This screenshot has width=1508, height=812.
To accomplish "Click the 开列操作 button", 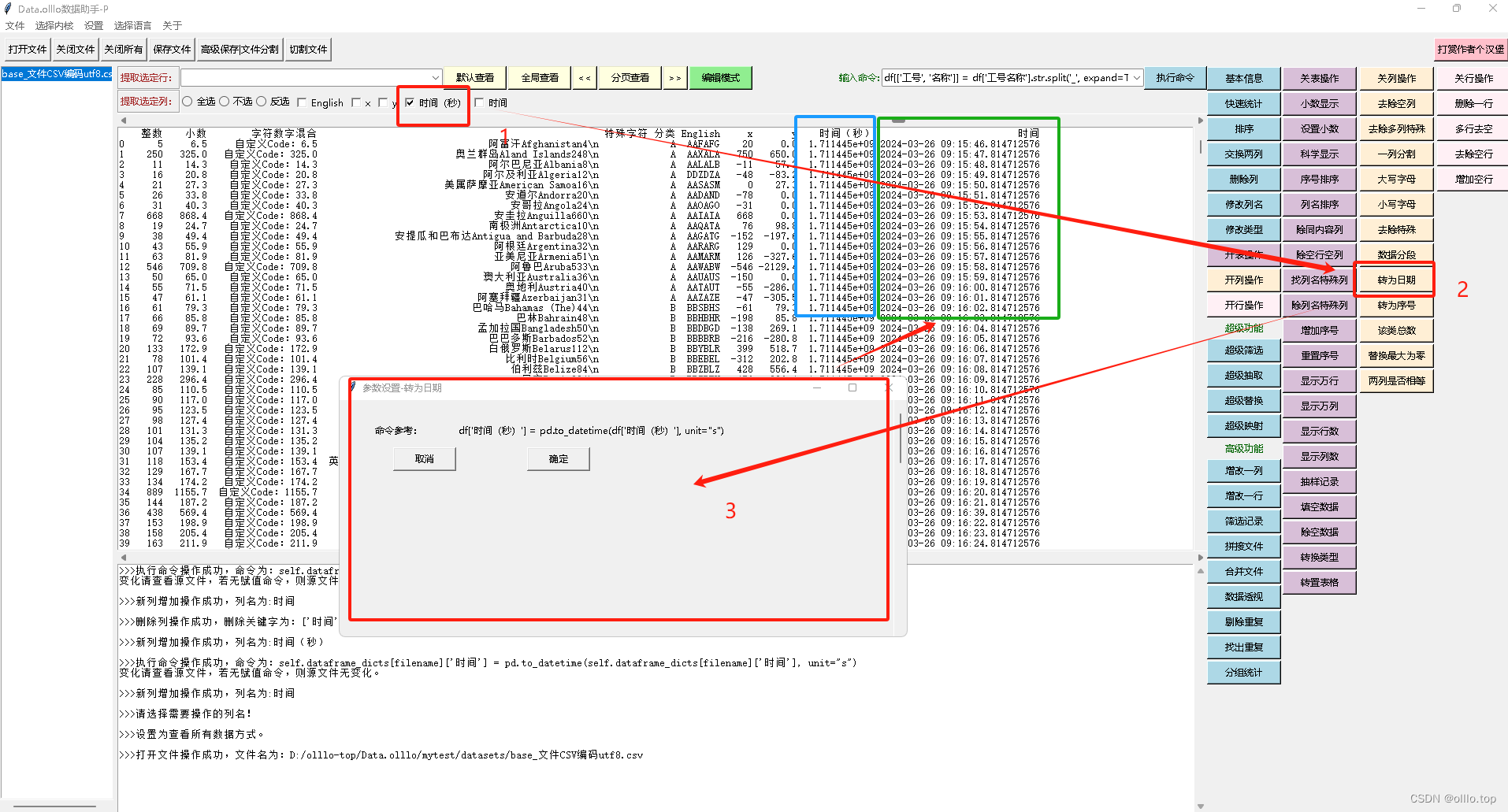I will point(1244,280).
